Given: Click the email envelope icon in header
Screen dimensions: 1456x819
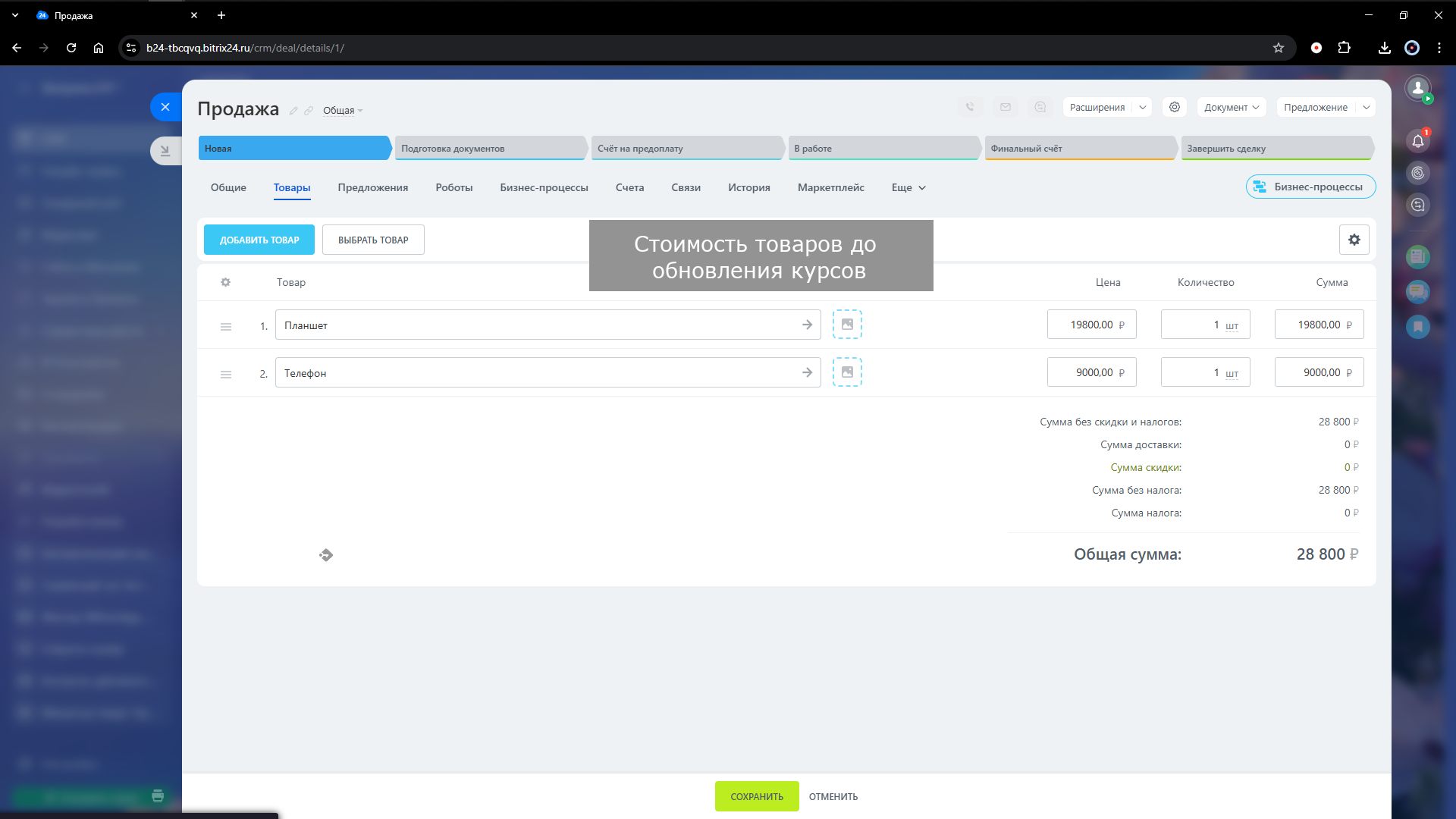Looking at the screenshot, I should 1005,107.
